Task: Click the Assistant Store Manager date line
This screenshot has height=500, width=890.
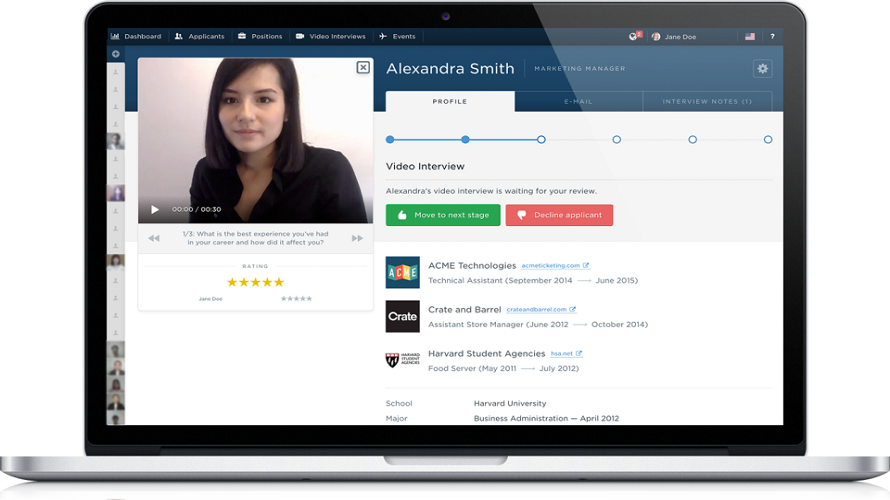Action: (538, 325)
